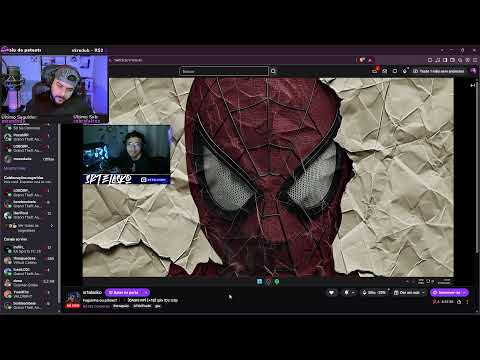Expand the arrow on the Subscribe button
Image resolution: width=480 pixels, height=360 pixels.
pos(465,292)
